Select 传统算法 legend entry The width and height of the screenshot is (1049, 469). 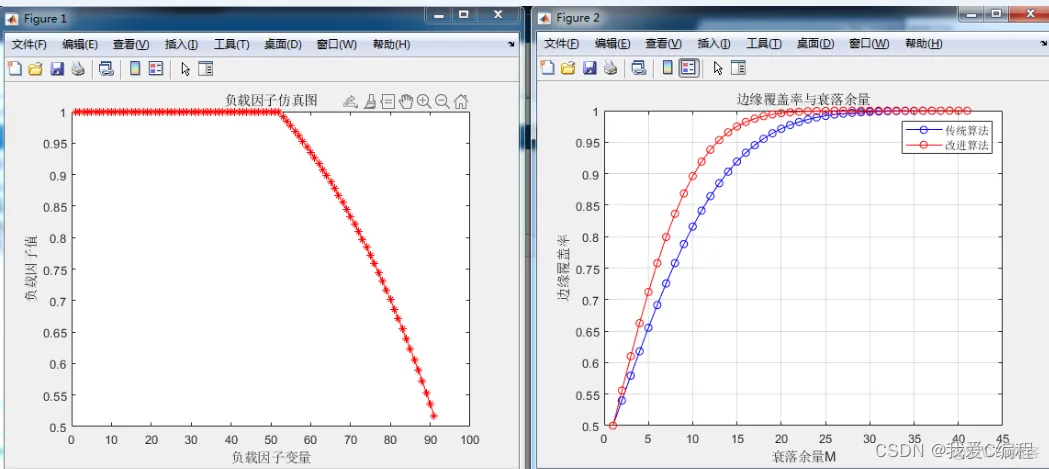[947, 129]
